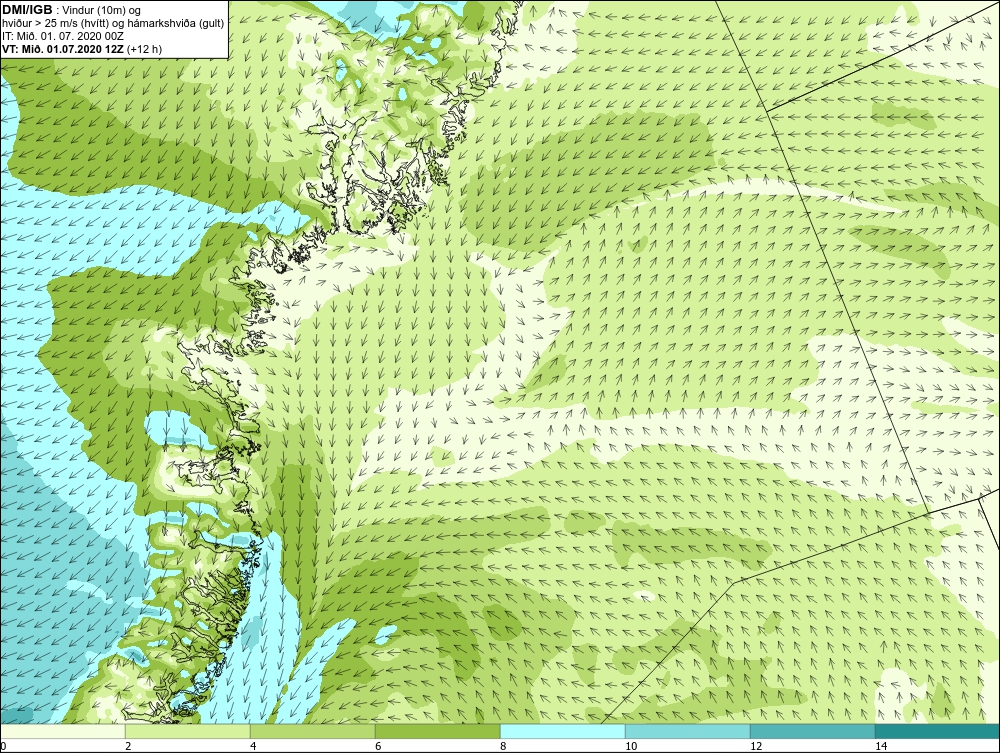Click the scale label '0'

pos(3,746)
